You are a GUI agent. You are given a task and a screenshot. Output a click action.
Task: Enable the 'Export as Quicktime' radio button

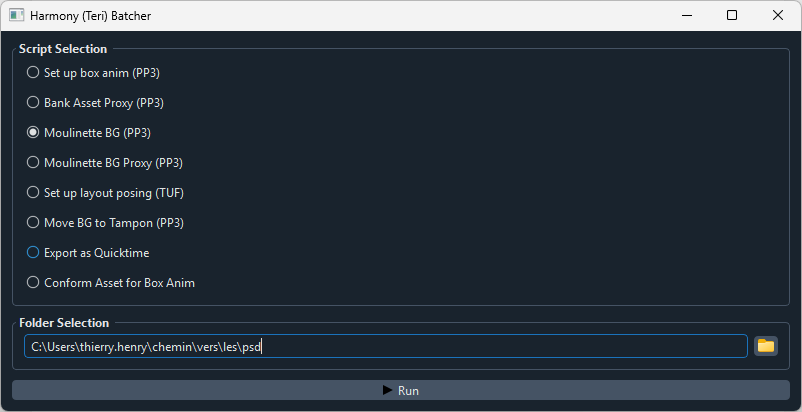pyautogui.click(x=33, y=253)
